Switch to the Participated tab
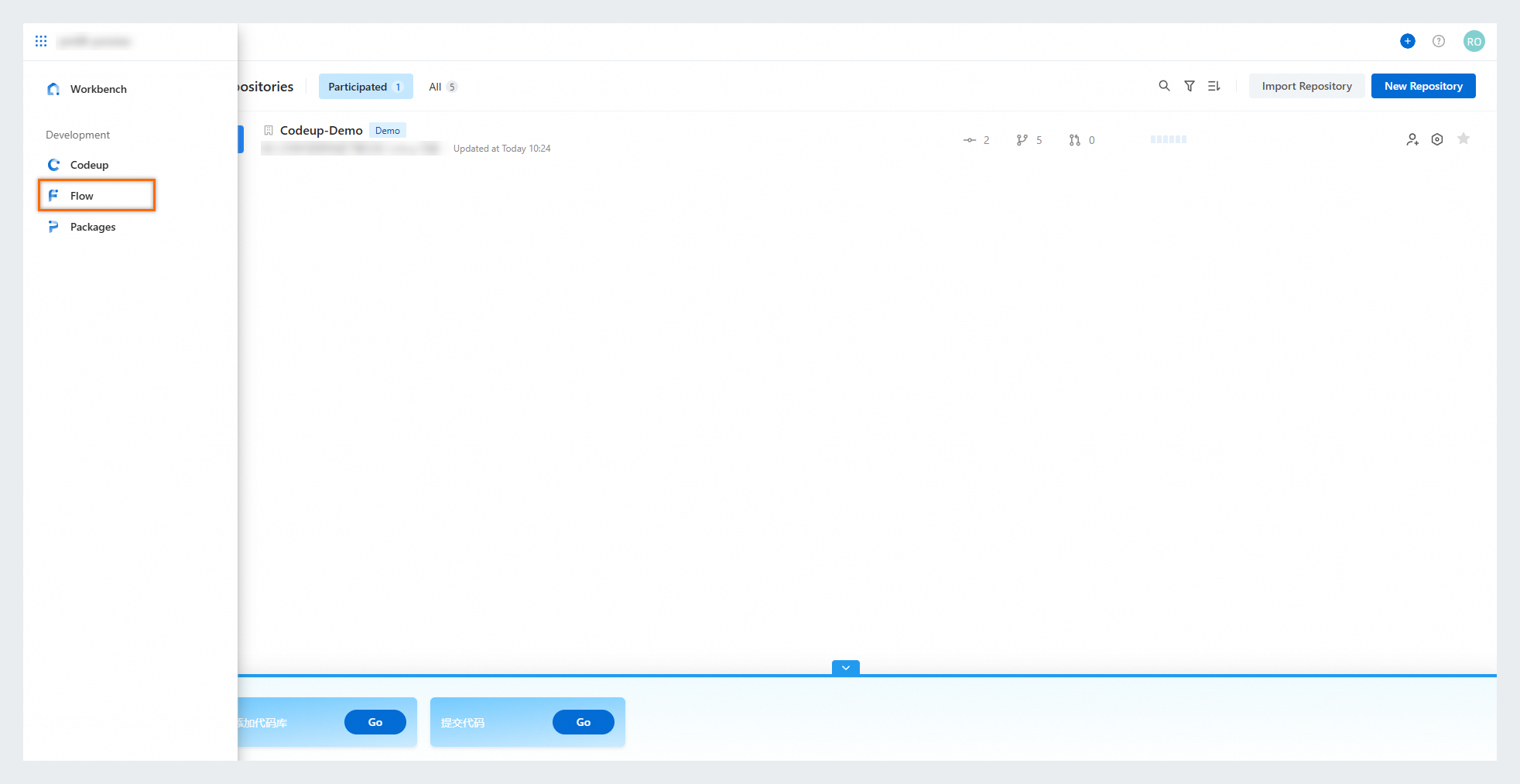Viewport: 1520px width, 784px height. point(365,87)
